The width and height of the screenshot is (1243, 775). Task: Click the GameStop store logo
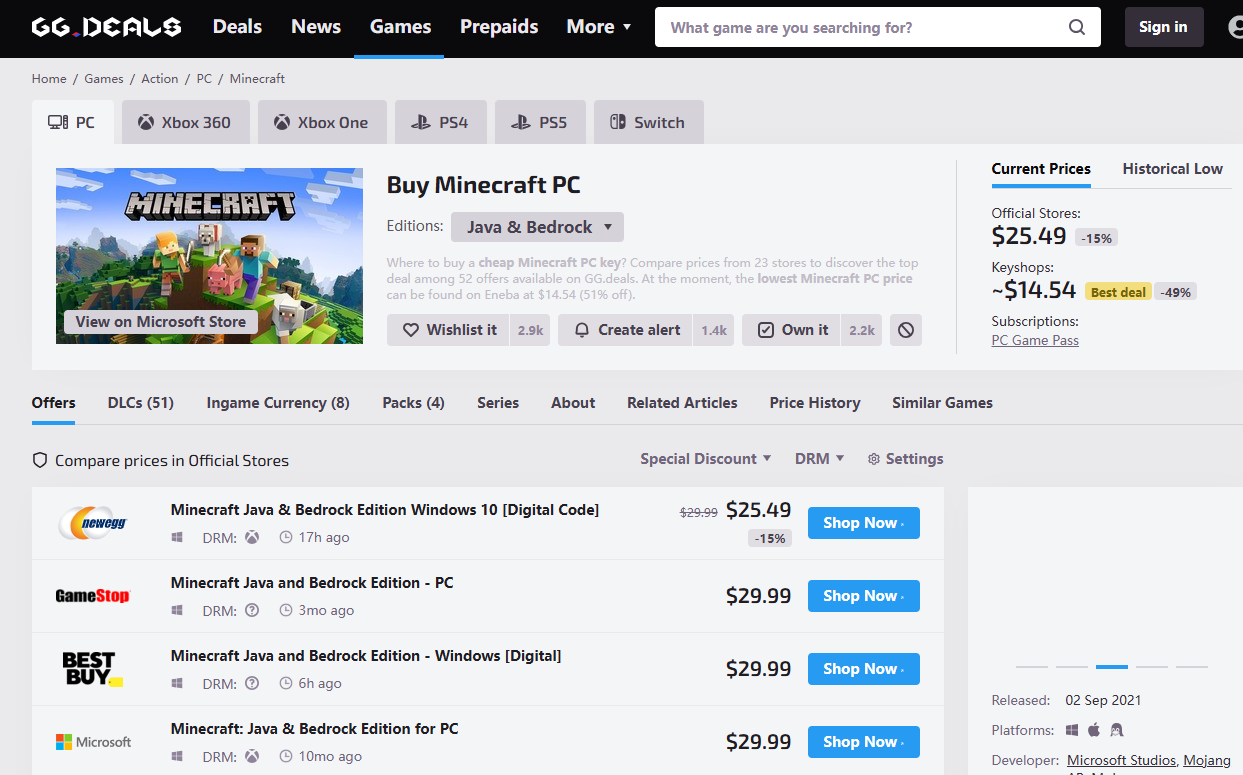click(93, 596)
